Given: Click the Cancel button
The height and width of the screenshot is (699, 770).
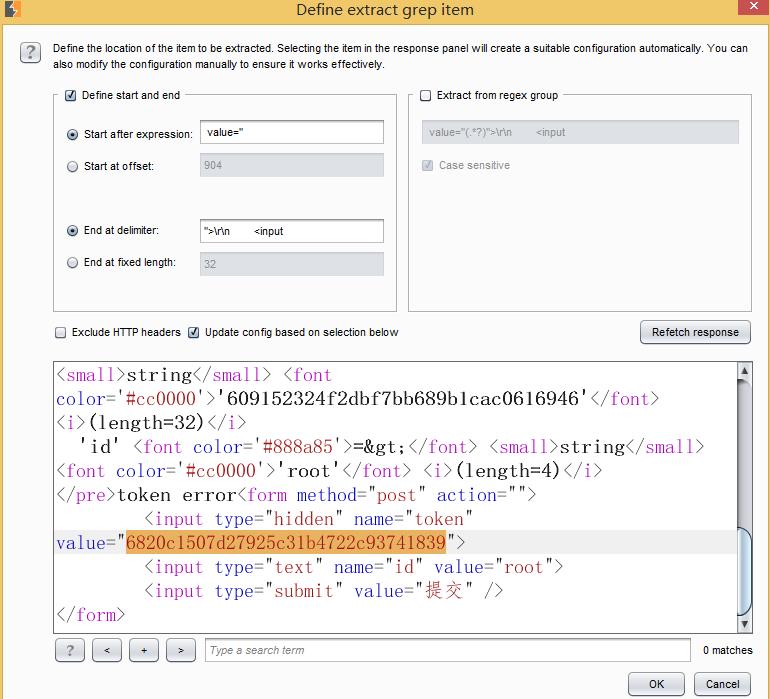Looking at the screenshot, I should [722, 684].
